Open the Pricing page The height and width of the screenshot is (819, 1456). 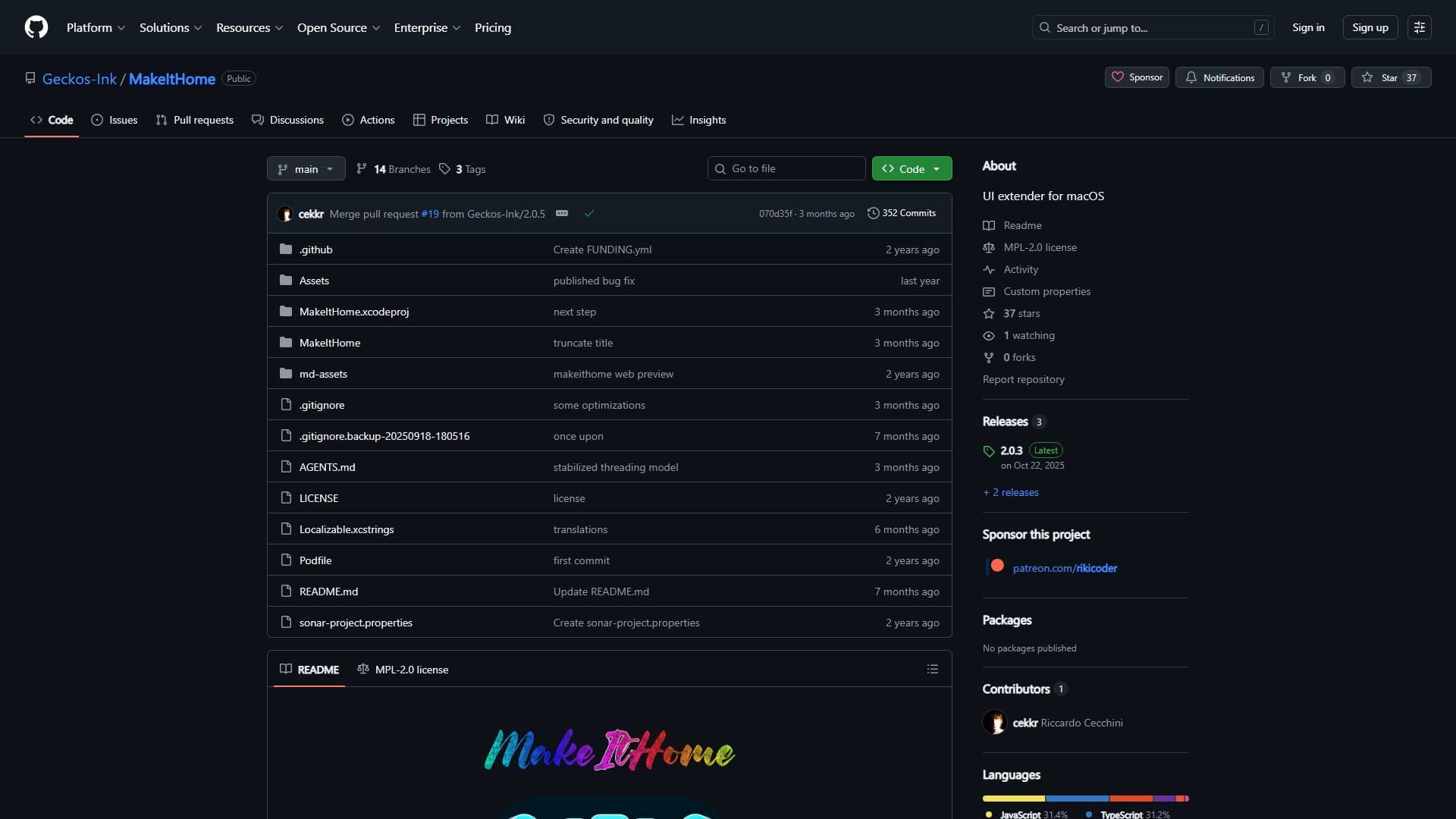(x=493, y=27)
